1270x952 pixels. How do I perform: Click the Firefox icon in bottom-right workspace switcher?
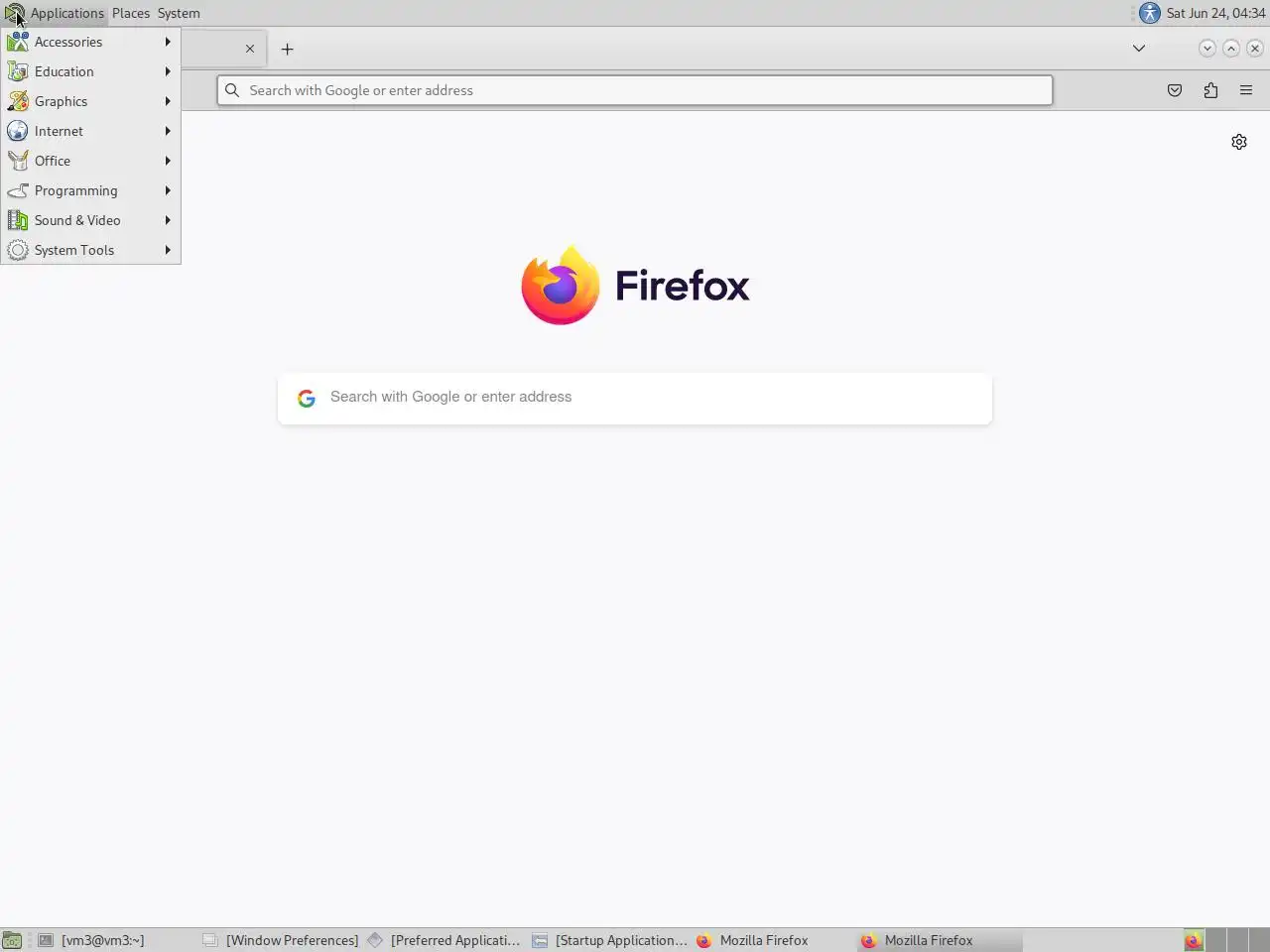pos(1194,940)
